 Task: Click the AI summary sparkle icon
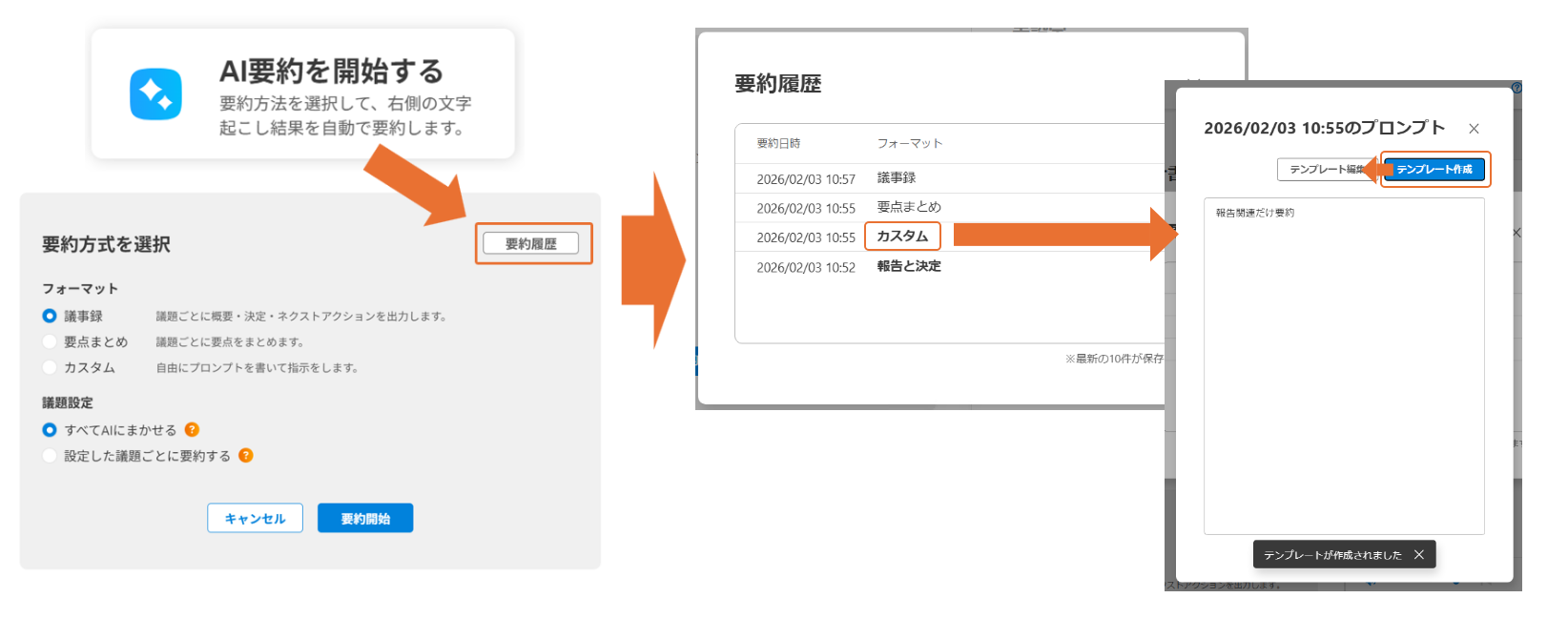tap(155, 94)
